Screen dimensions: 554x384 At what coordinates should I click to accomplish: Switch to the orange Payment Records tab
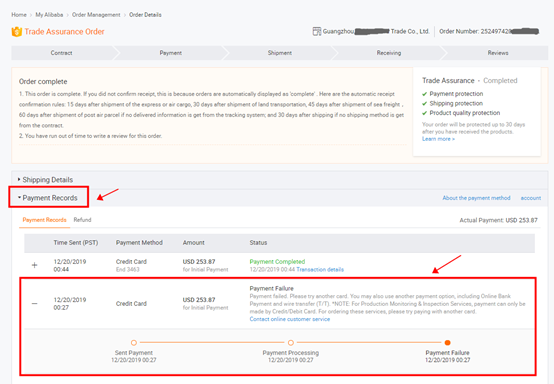point(45,220)
